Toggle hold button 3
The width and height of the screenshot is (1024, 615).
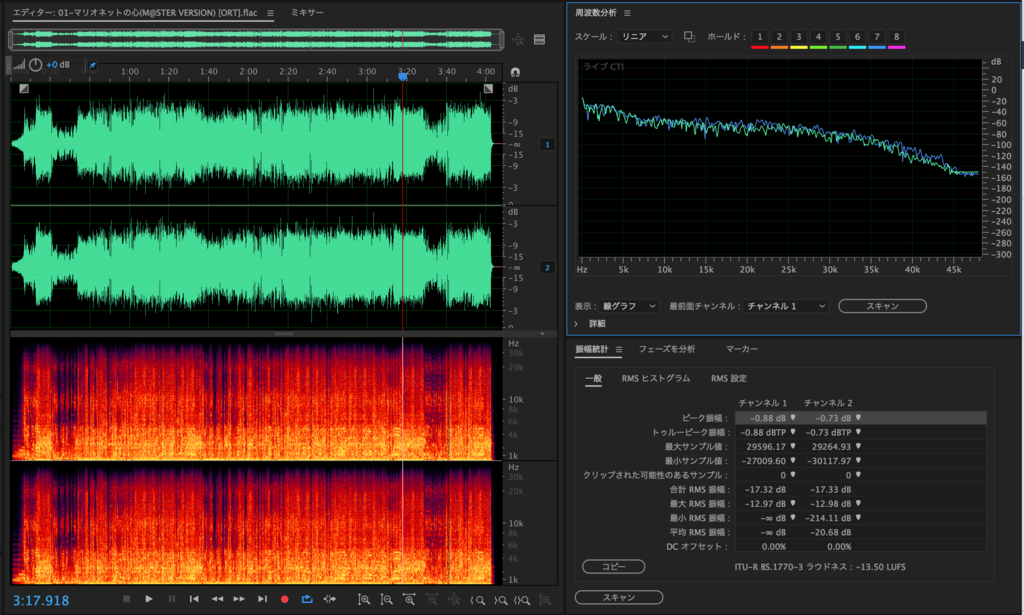click(799, 37)
